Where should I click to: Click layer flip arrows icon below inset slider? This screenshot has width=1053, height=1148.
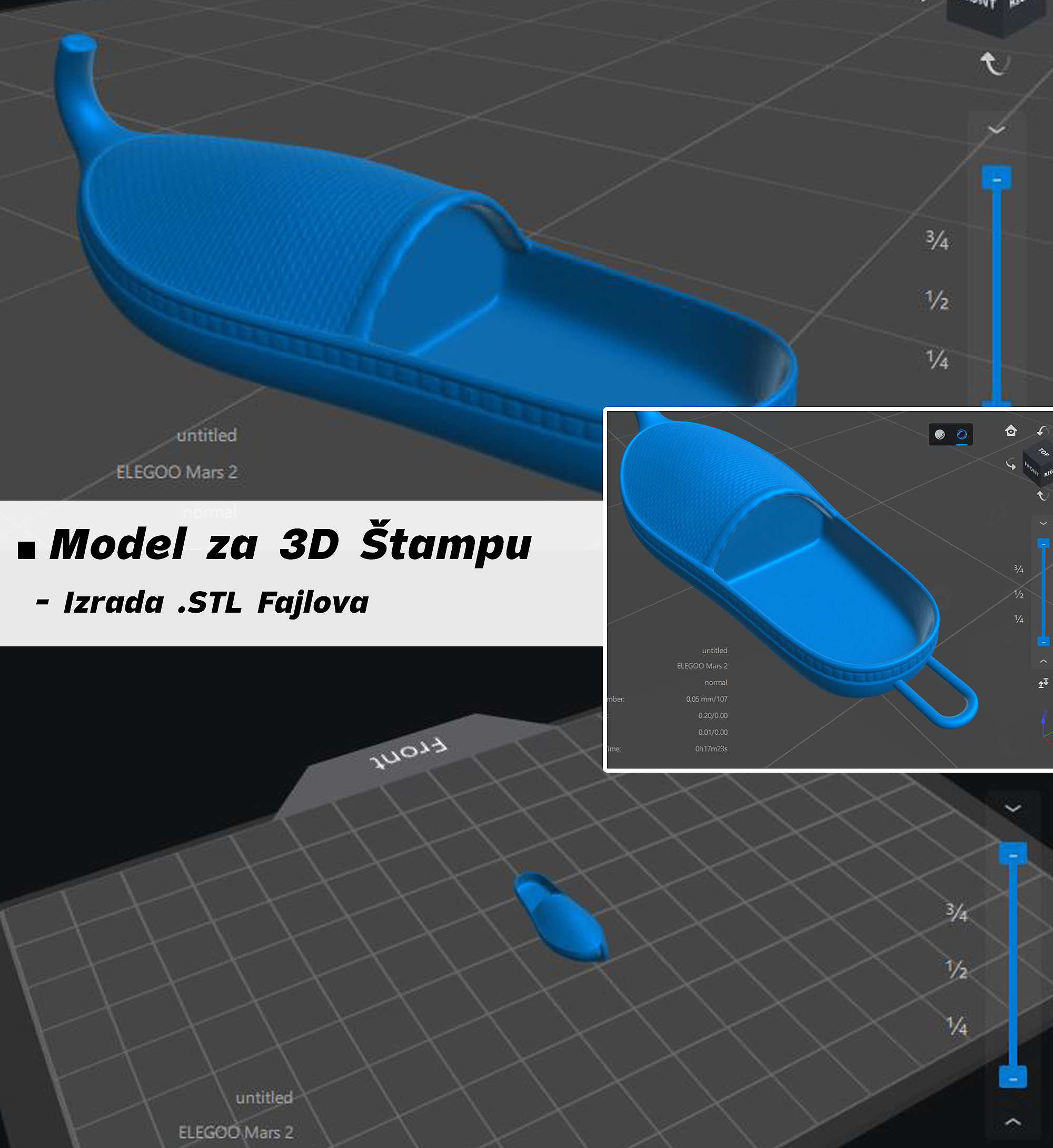tap(1043, 683)
